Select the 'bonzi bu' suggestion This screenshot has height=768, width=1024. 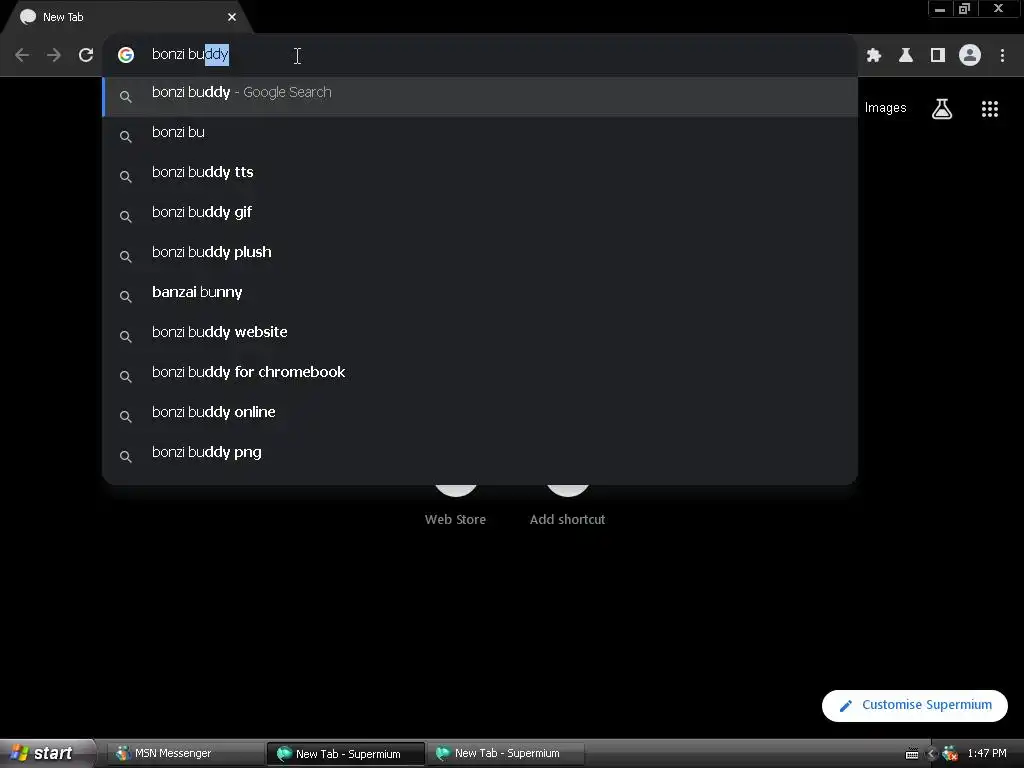(x=480, y=136)
